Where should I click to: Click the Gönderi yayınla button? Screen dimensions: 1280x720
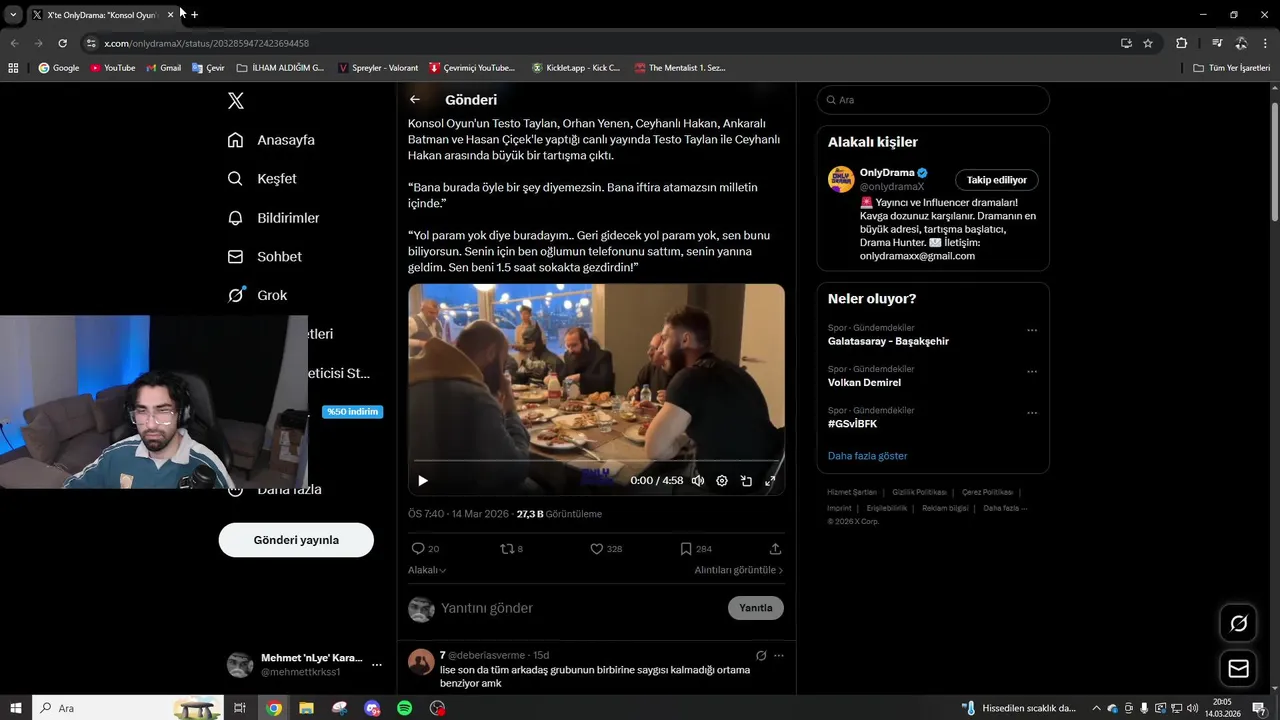(296, 540)
